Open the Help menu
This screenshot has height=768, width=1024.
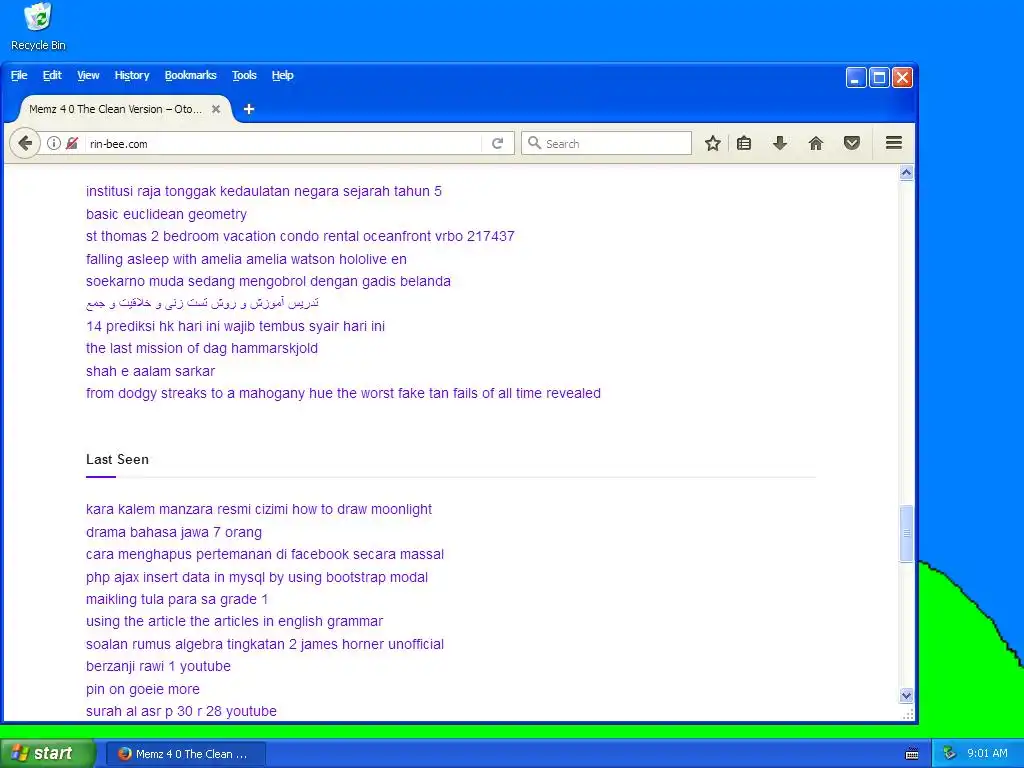coord(283,75)
